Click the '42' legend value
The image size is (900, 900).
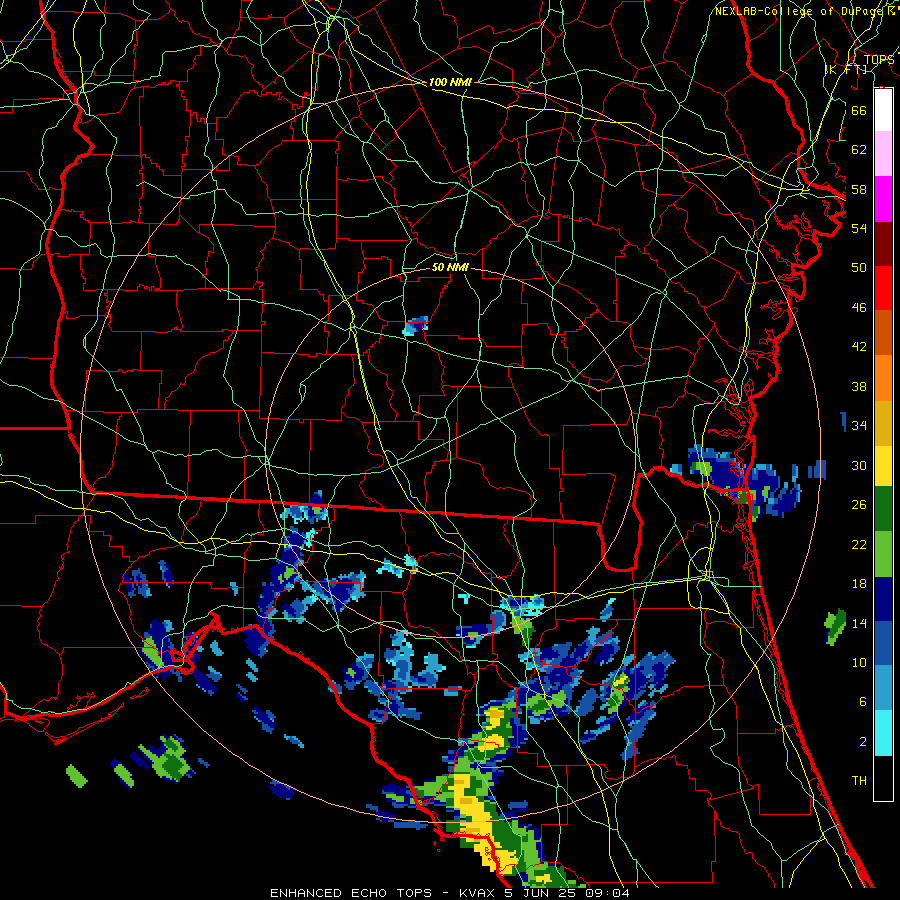[859, 347]
